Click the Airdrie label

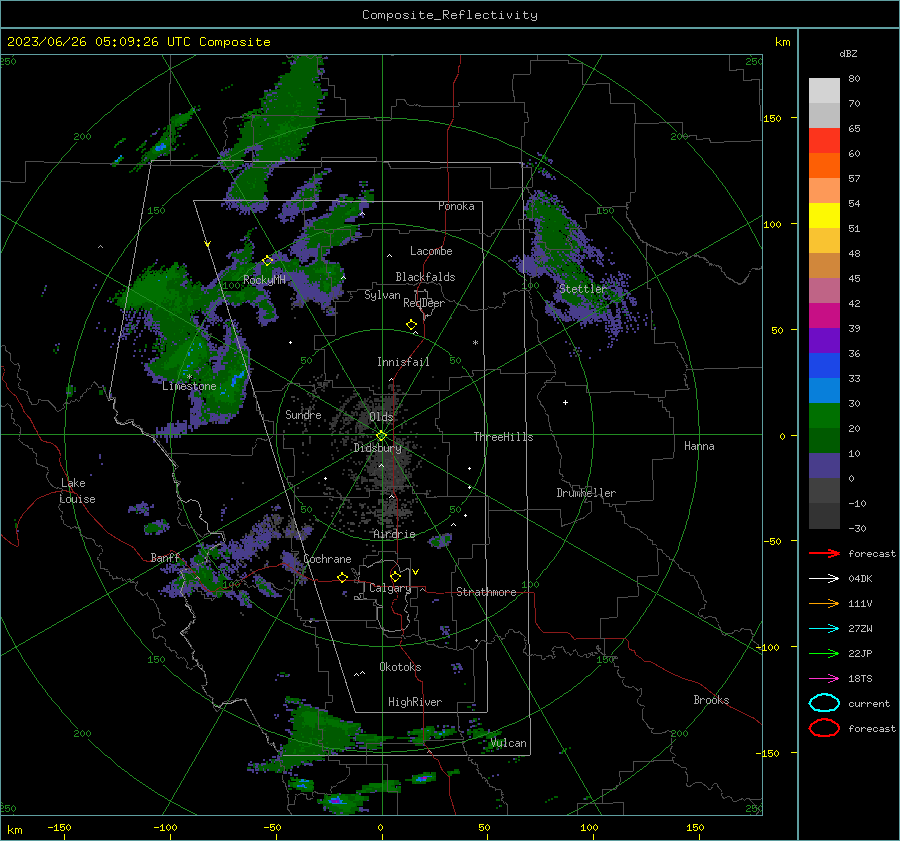[394, 534]
